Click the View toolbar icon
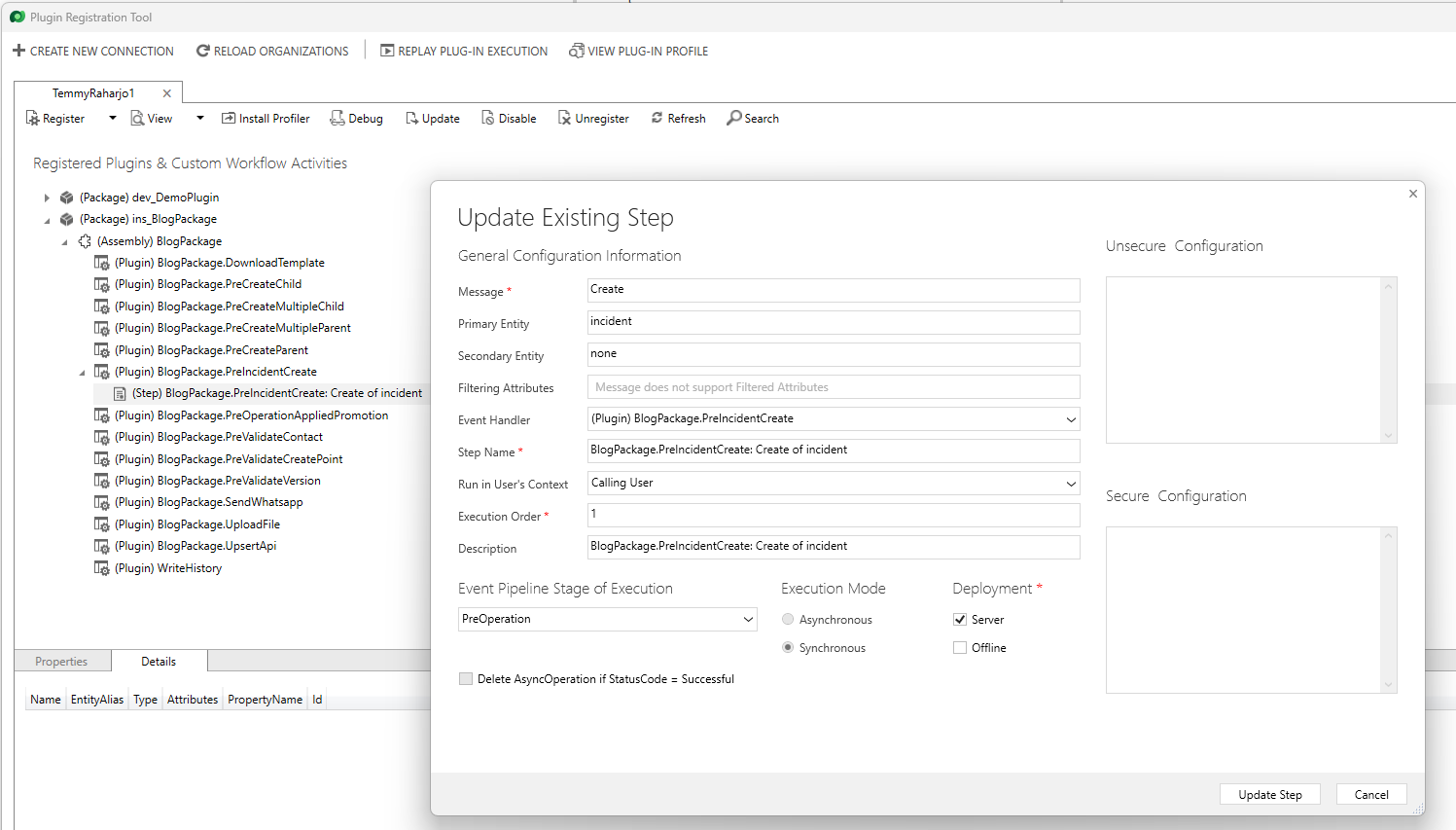Viewport: 1456px width, 830px height. [x=137, y=119]
